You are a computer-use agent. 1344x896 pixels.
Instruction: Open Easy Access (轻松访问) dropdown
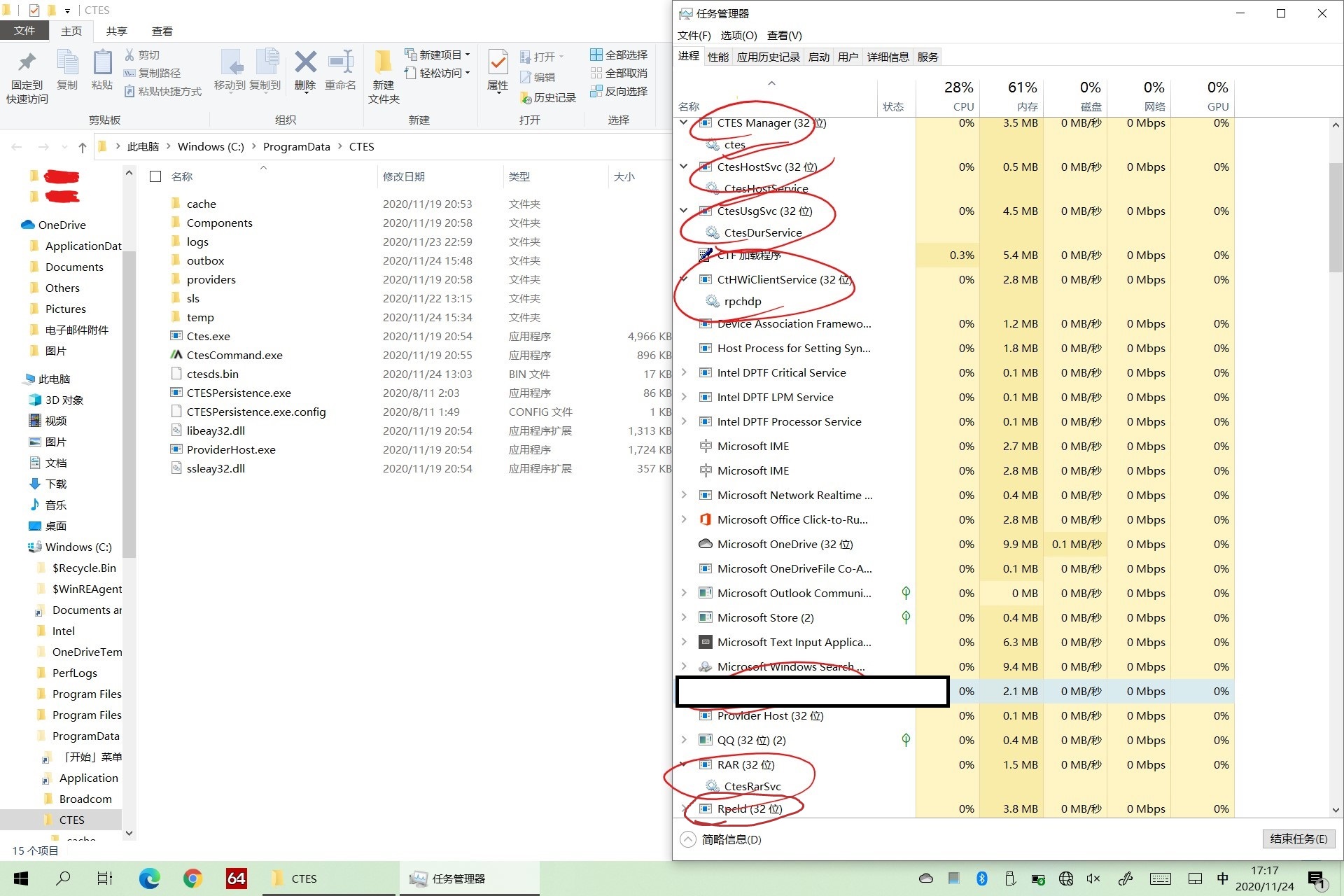tap(437, 73)
